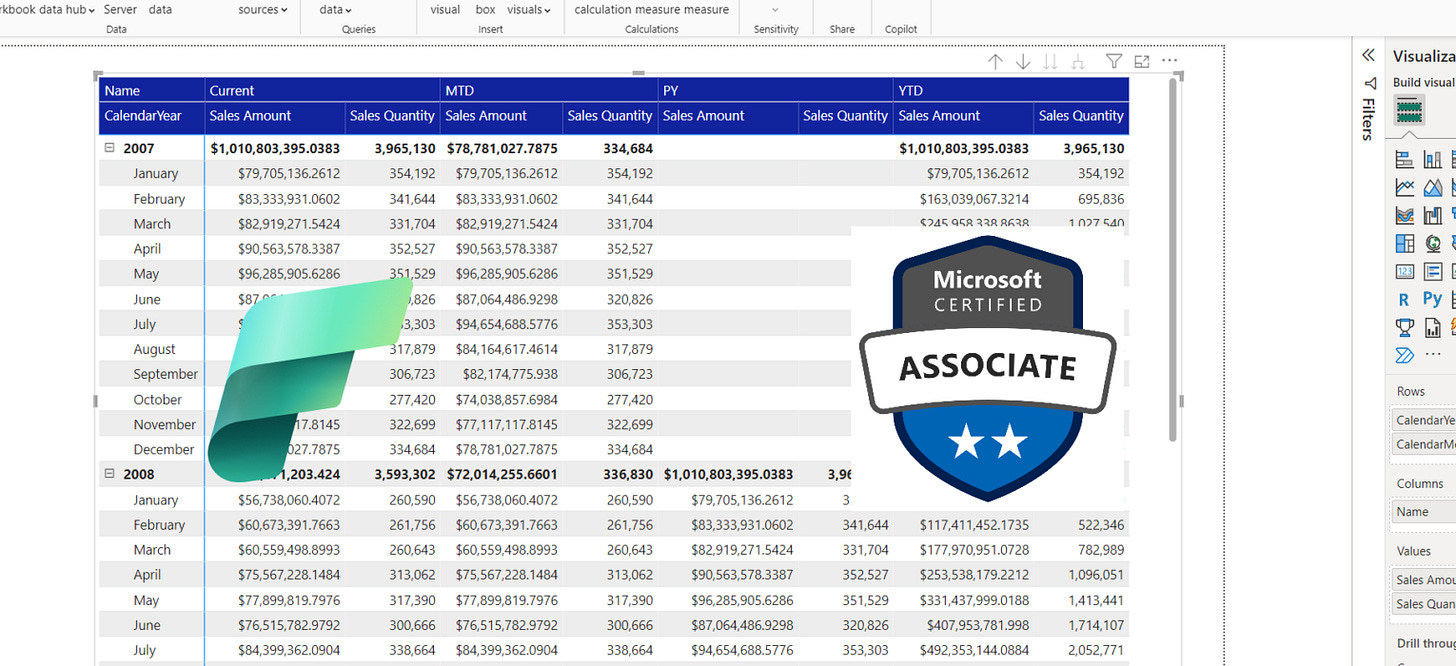The image size is (1456, 666).
Task: Select the Treemap visual
Action: [x=1404, y=243]
